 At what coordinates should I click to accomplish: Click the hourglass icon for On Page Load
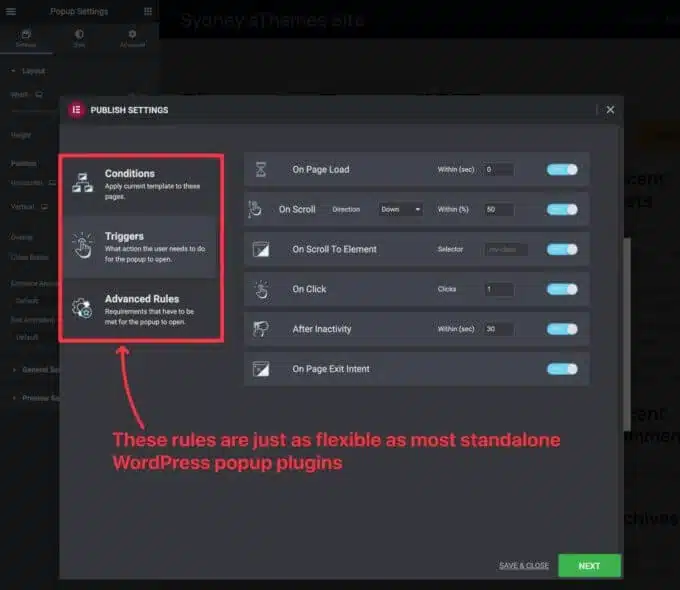click(261, 169)
